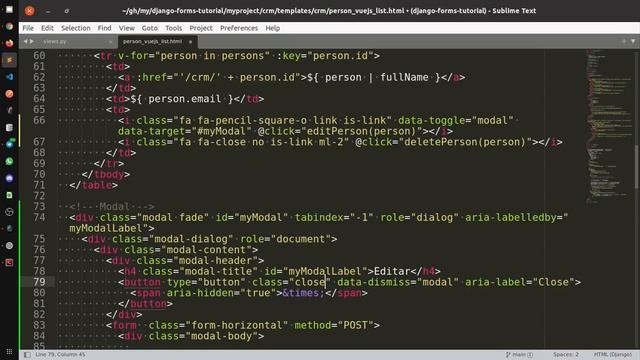Click 'modal-body' class on line 84
The image size is (640, 360).
[222, 336]
